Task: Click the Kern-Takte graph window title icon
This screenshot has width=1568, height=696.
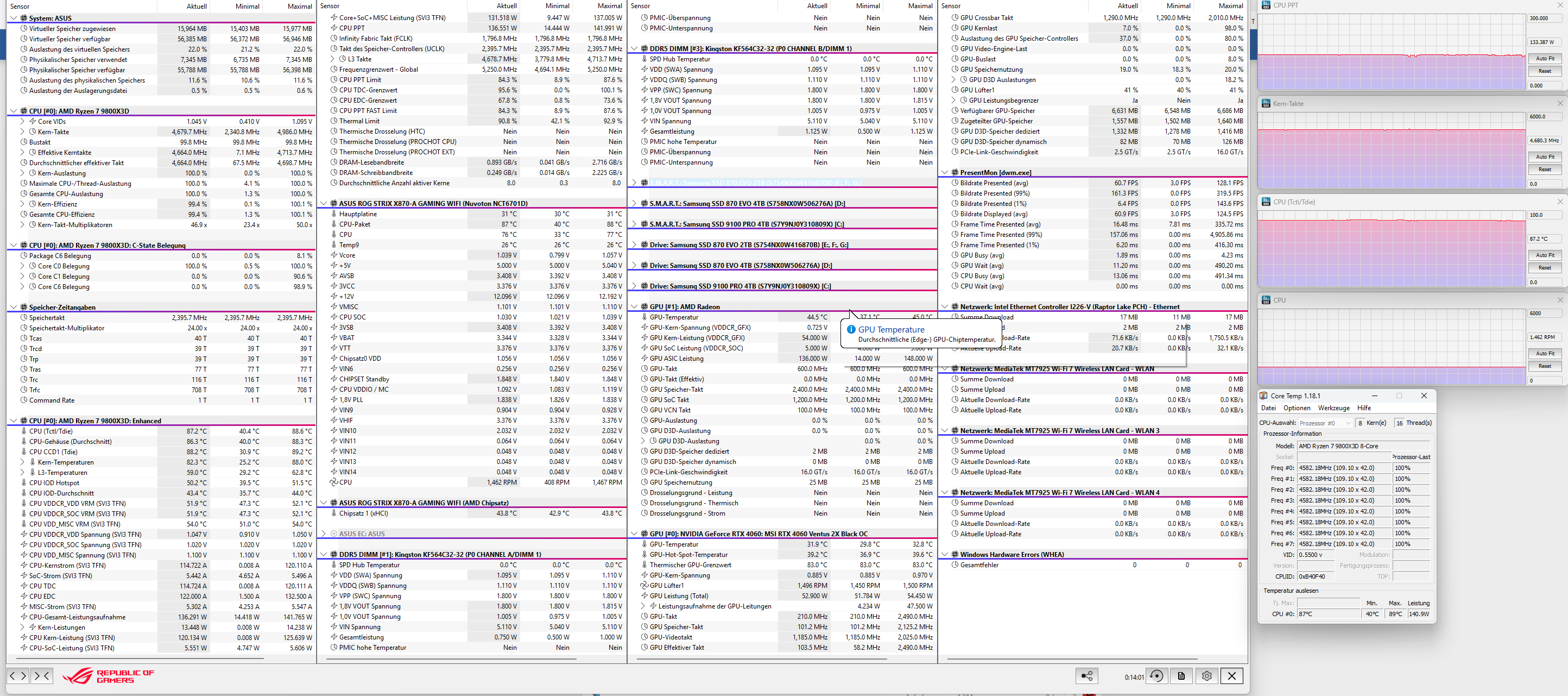Action: point(1266,104)
